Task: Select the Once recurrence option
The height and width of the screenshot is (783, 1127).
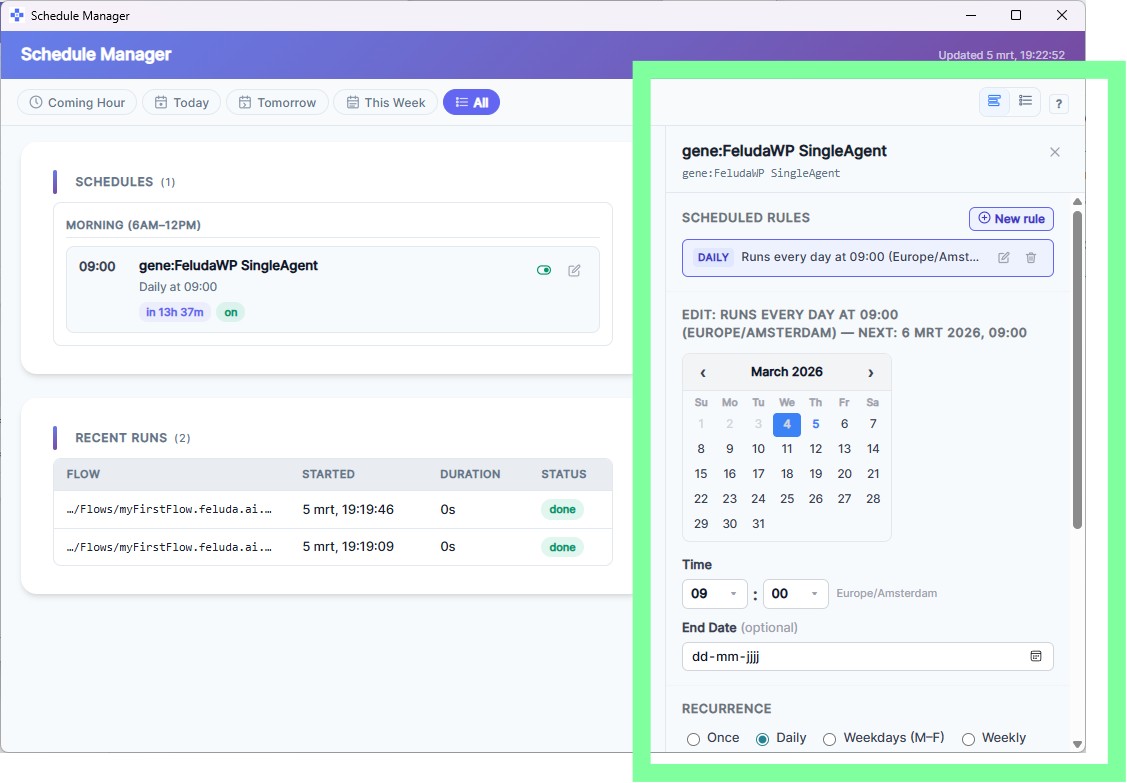Action: [x=694, y=738]
